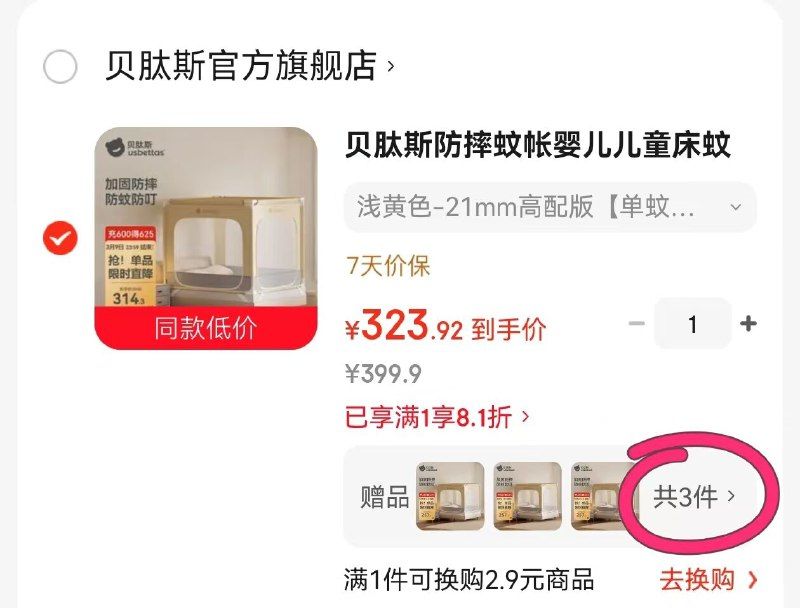Image resolution: width=800 pixels, height=608 pixels.
Task: Open the second gift thumbnail
Action: click(x=528, y=496)
